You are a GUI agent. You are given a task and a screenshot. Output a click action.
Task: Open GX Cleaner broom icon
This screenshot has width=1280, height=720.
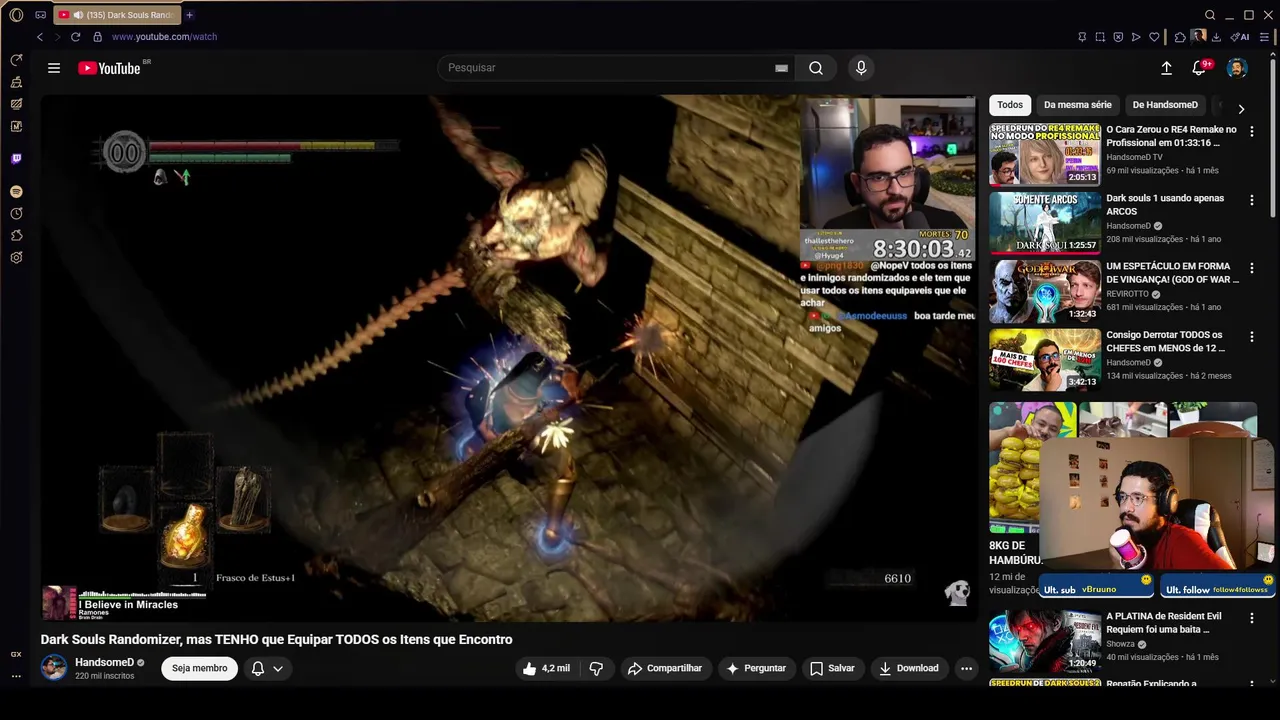coord(16,82)
